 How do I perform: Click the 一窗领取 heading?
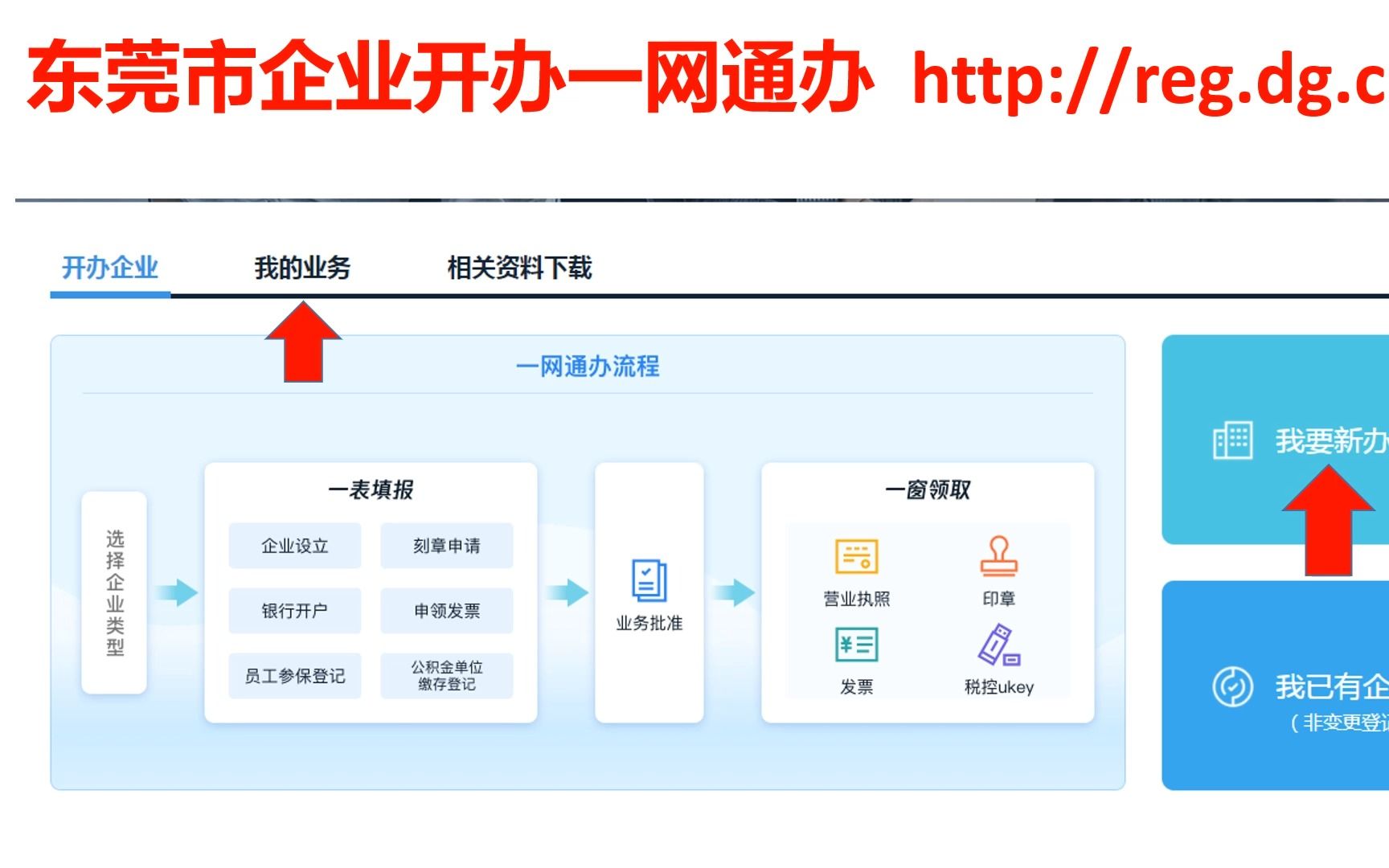click(x=928, y=489)
